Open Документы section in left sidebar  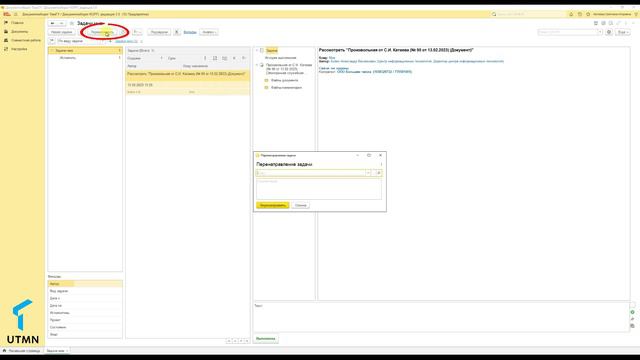[19, 31]
